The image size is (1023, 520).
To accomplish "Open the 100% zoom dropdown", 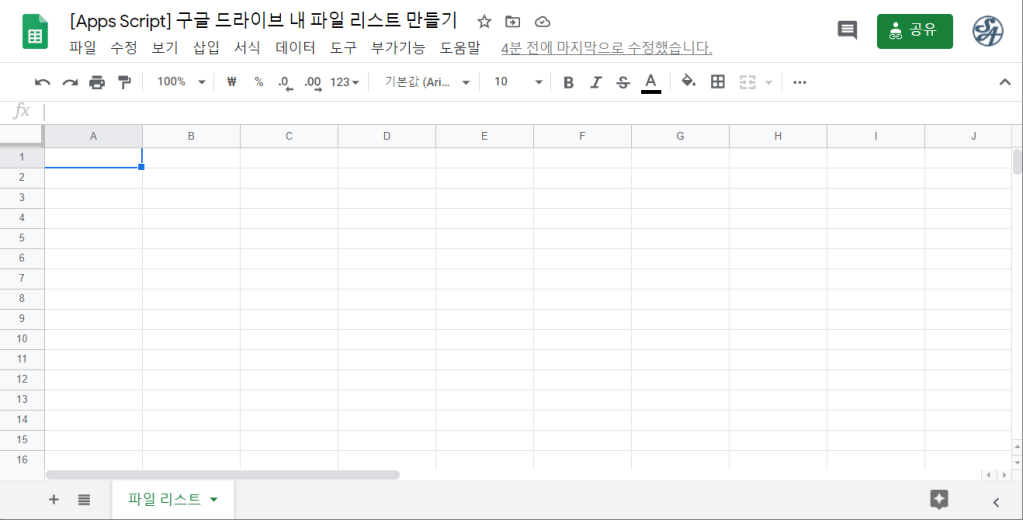I will click(x=181, y=82).
